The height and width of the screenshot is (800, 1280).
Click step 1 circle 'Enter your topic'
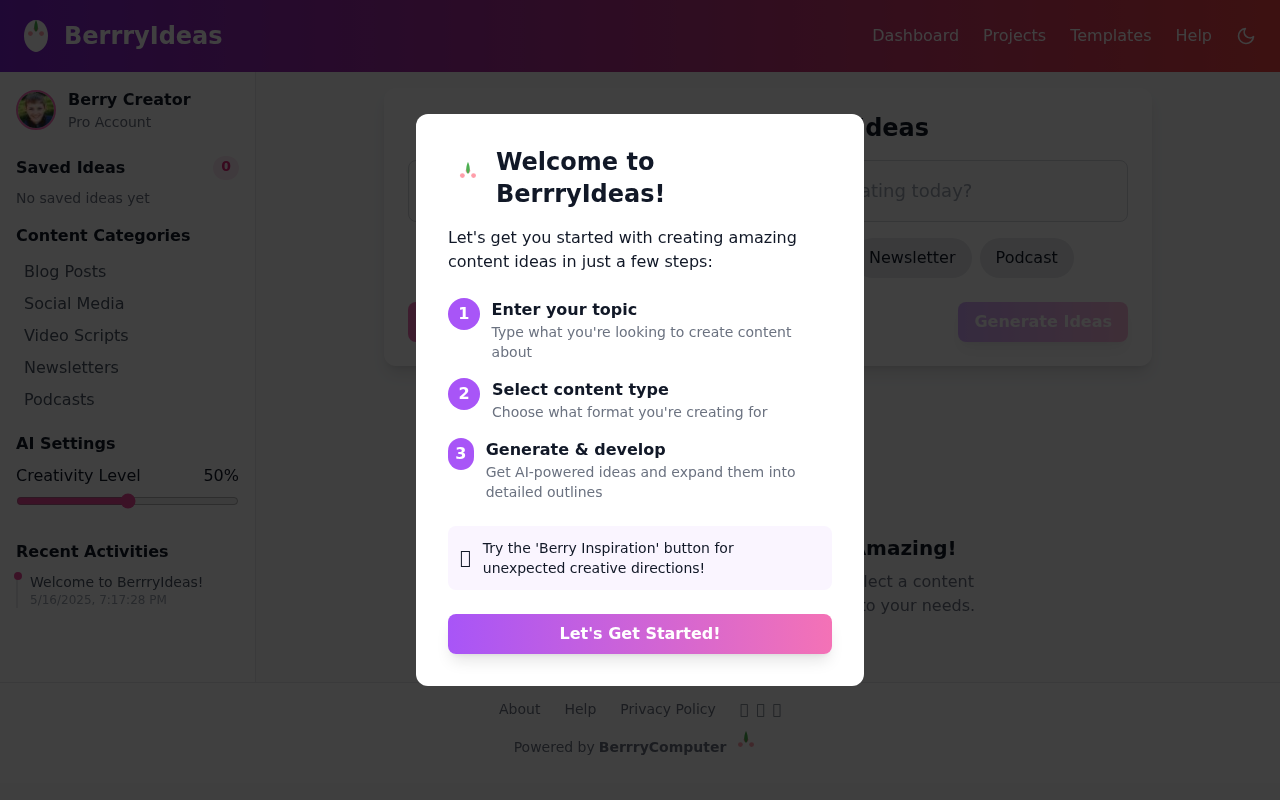coord(463,313)
